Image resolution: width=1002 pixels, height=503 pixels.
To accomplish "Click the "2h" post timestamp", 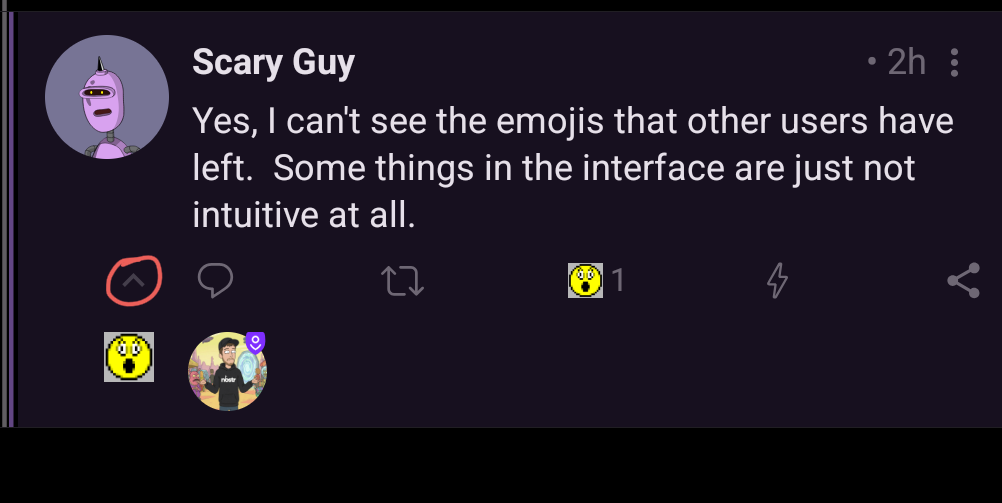I will (x=906, y=63).
